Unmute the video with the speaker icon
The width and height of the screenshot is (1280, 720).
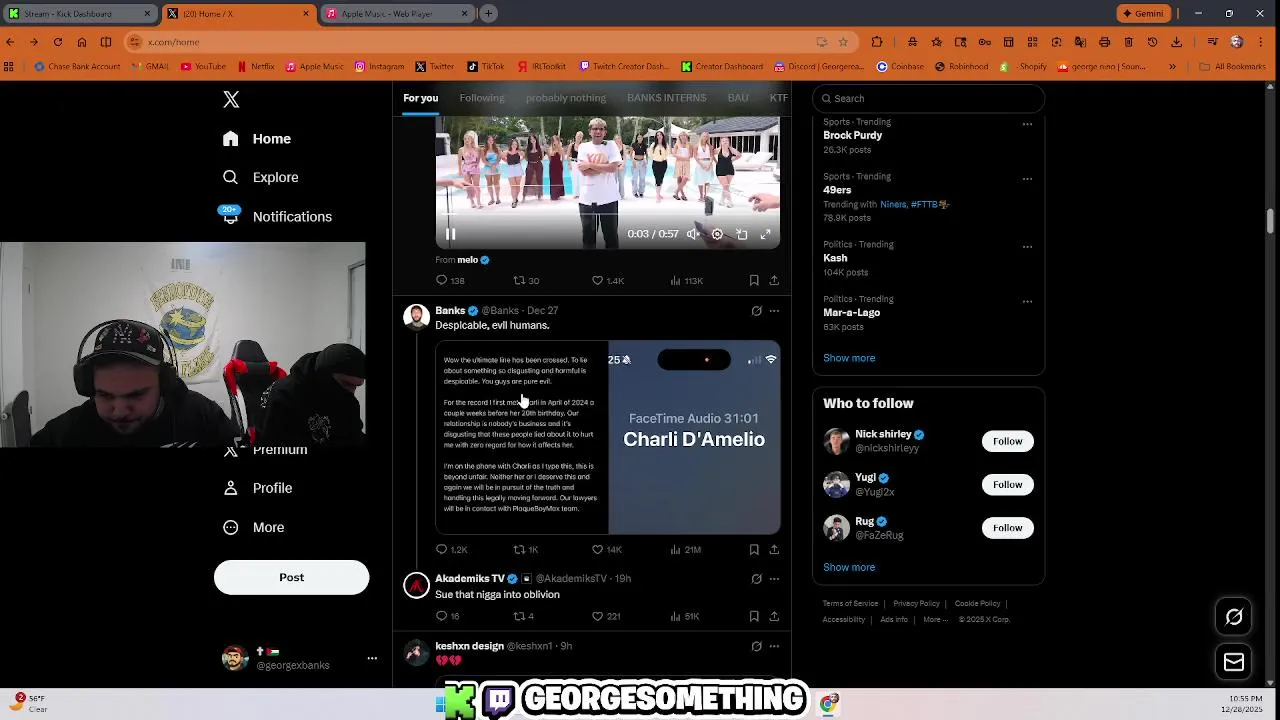click(x=693, y=234)
